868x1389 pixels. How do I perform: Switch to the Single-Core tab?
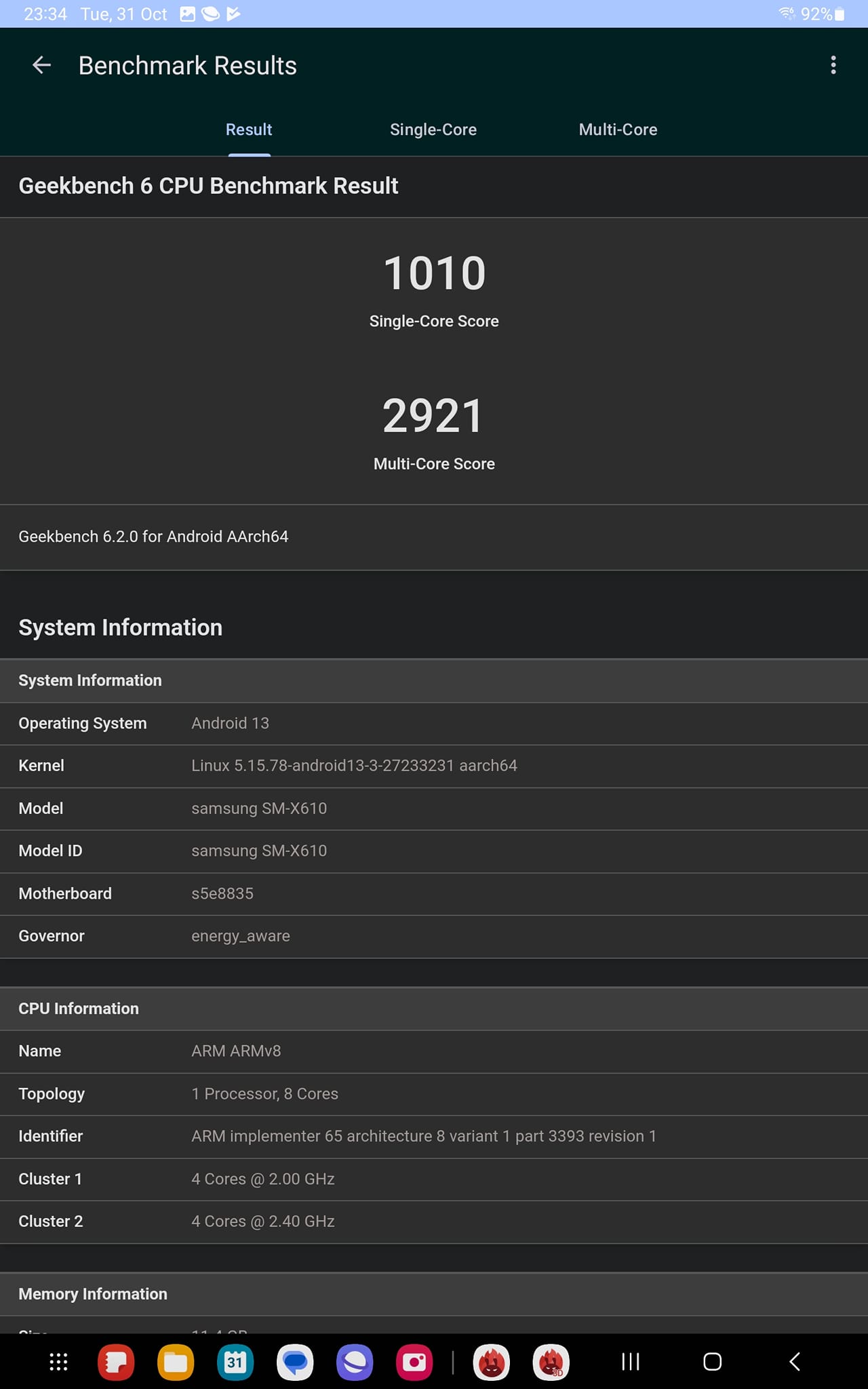click(433, 130)
